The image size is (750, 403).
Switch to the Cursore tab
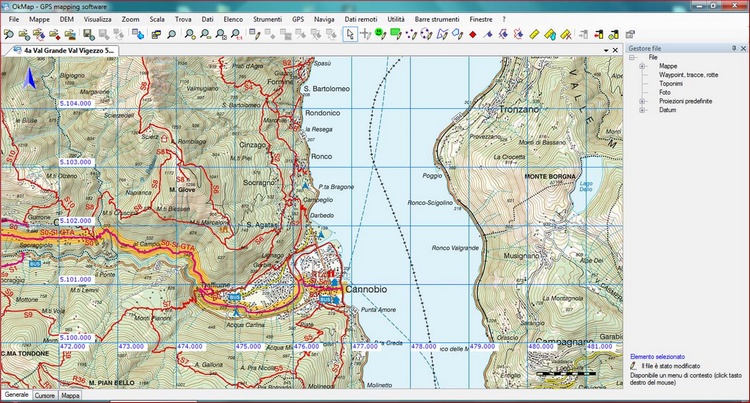click(45, 396)
